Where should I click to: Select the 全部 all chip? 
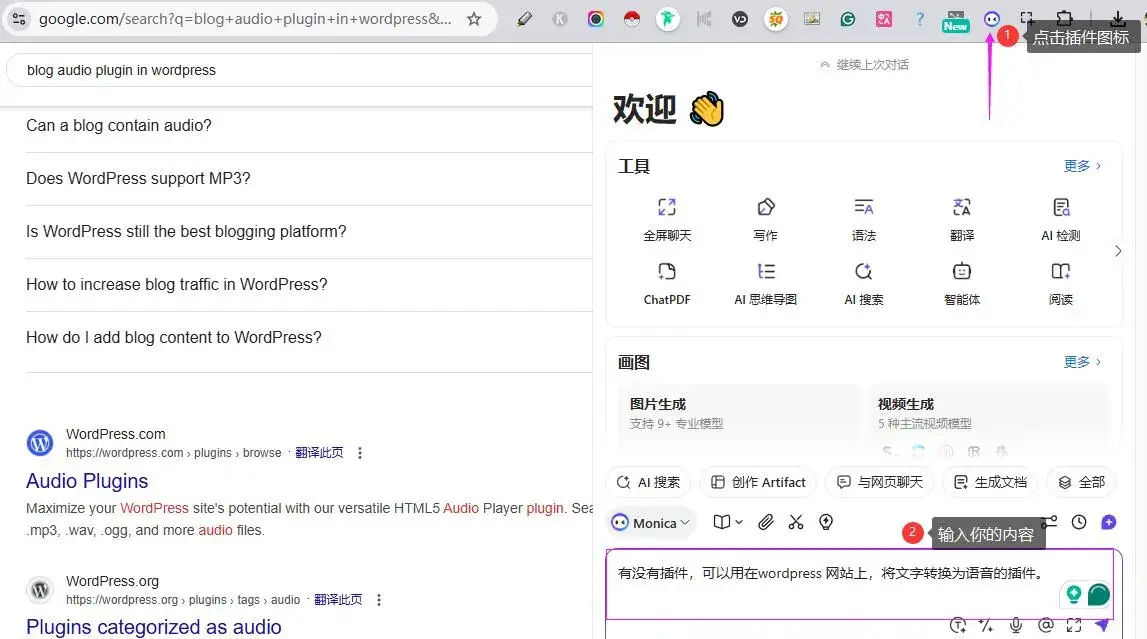[x=1081, y=483]
